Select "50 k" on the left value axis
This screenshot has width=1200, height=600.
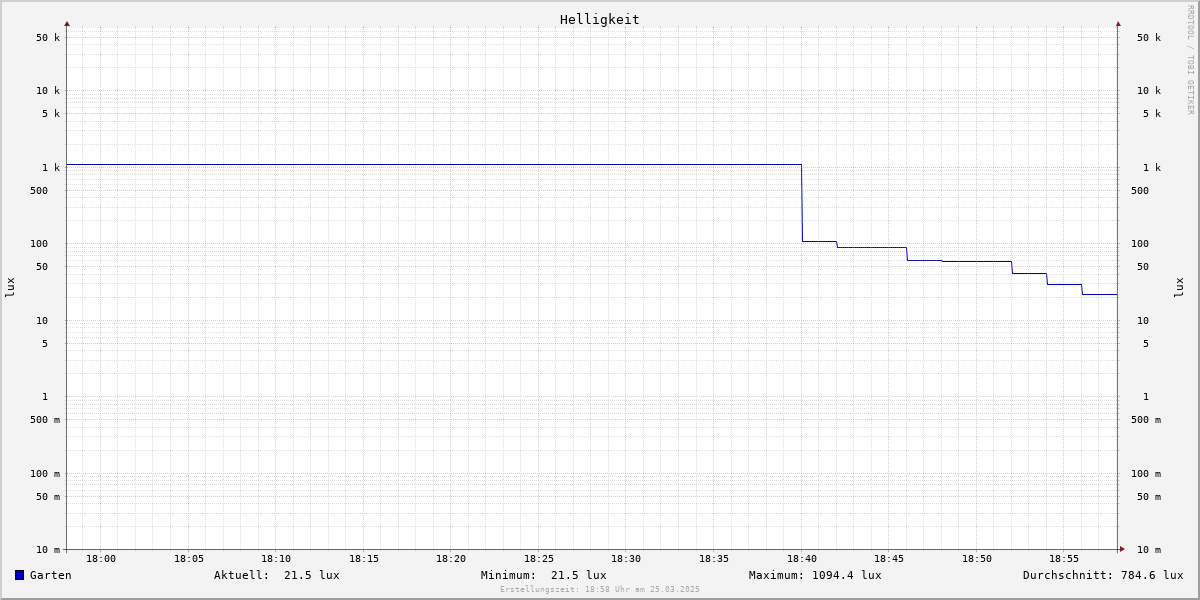tap(48, 38)
